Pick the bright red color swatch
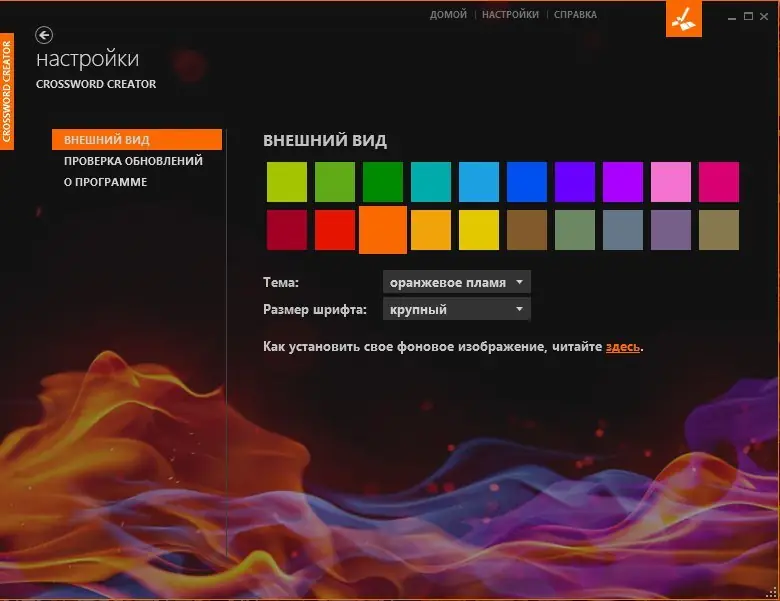 click(x=335, y=230)
